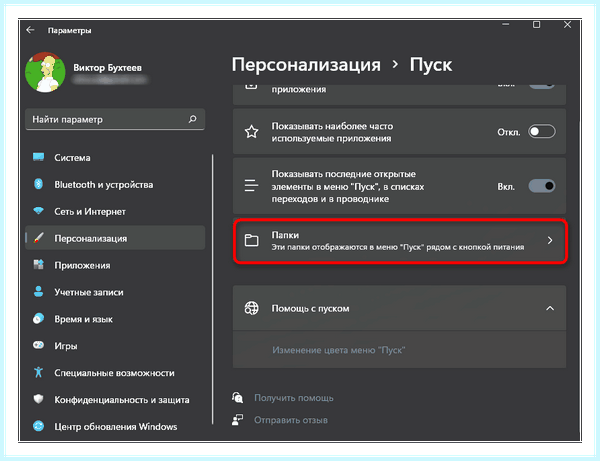This screenshot has width=600, height=461.
Task: Toggle Показывать последние открытые элементы switch
Action: [541, 186]
